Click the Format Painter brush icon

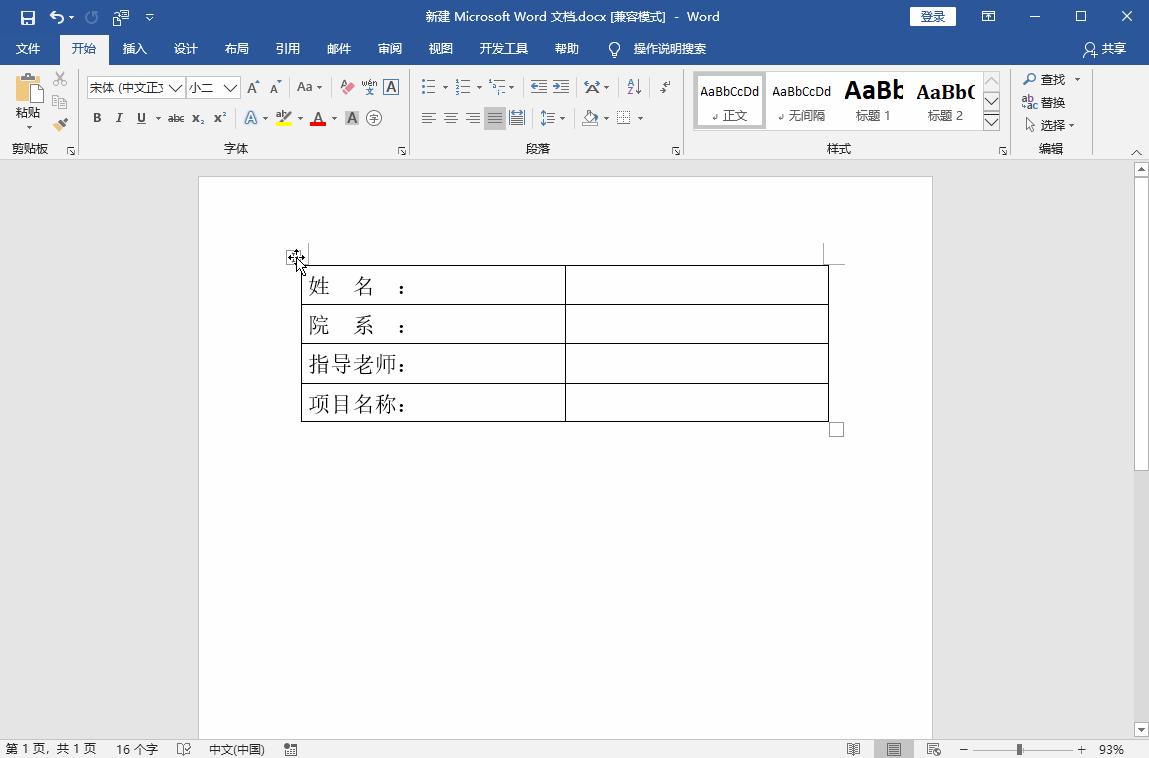[x=60, y=125]
